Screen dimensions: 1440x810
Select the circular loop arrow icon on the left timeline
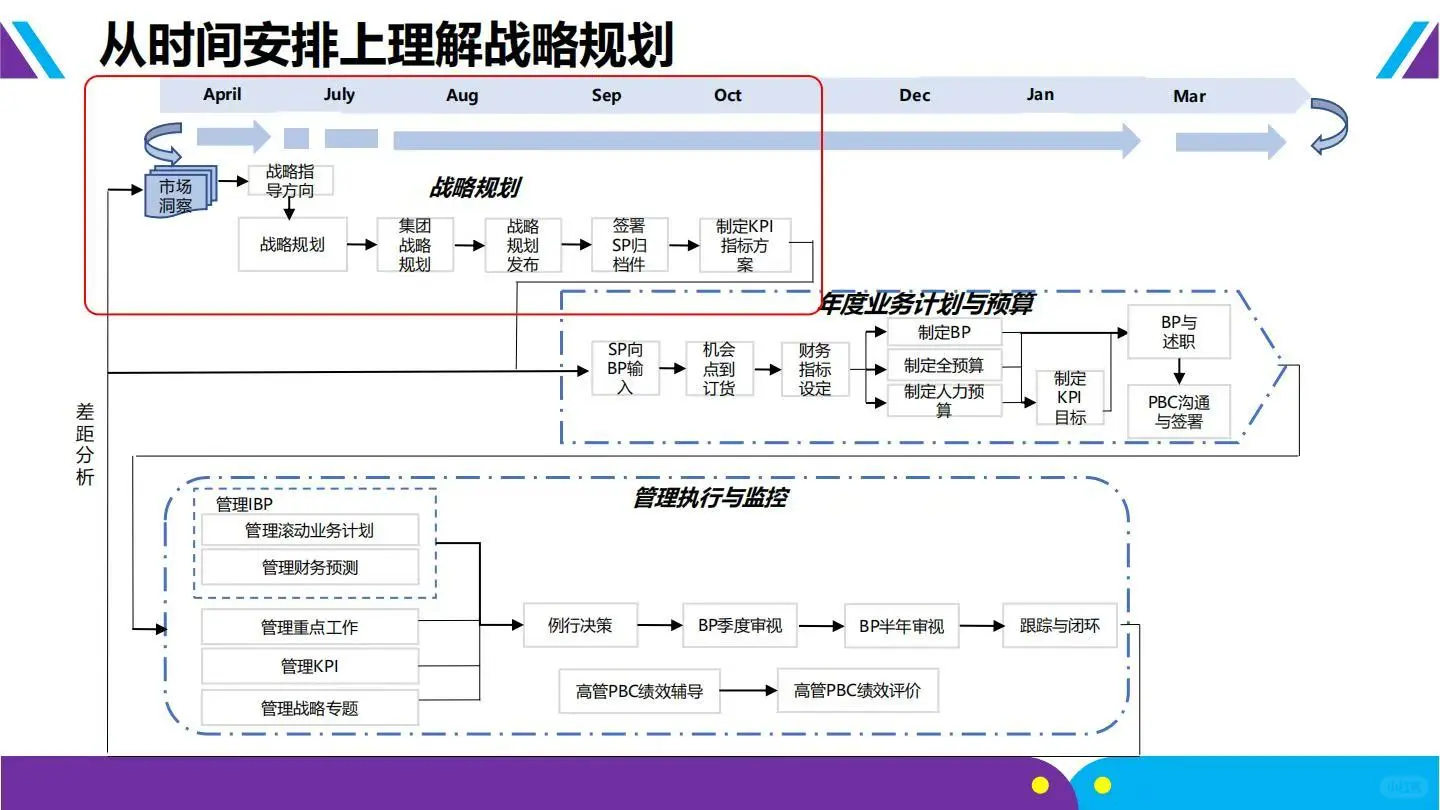(163, 141)
